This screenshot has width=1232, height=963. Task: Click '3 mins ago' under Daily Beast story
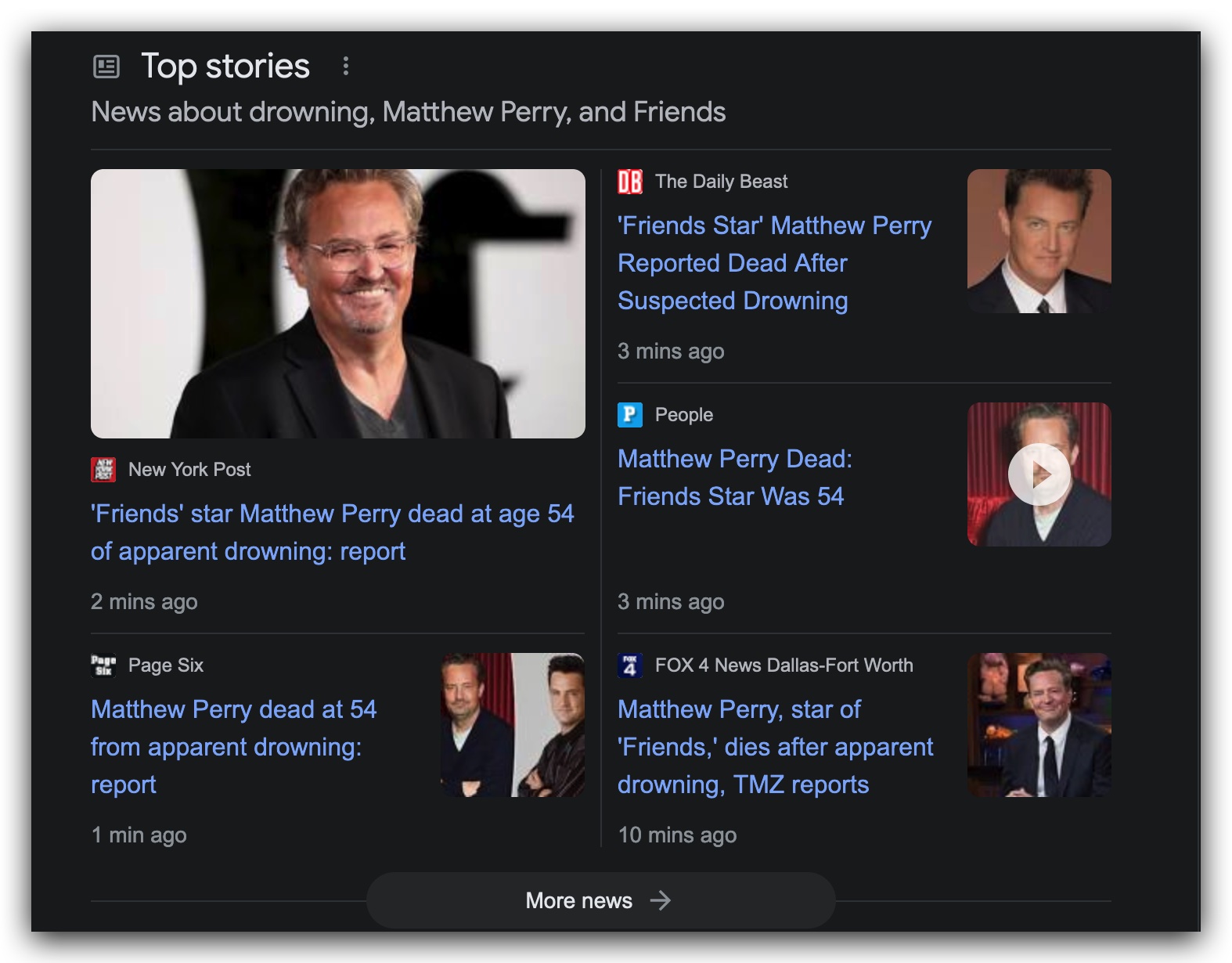(671, 351)
